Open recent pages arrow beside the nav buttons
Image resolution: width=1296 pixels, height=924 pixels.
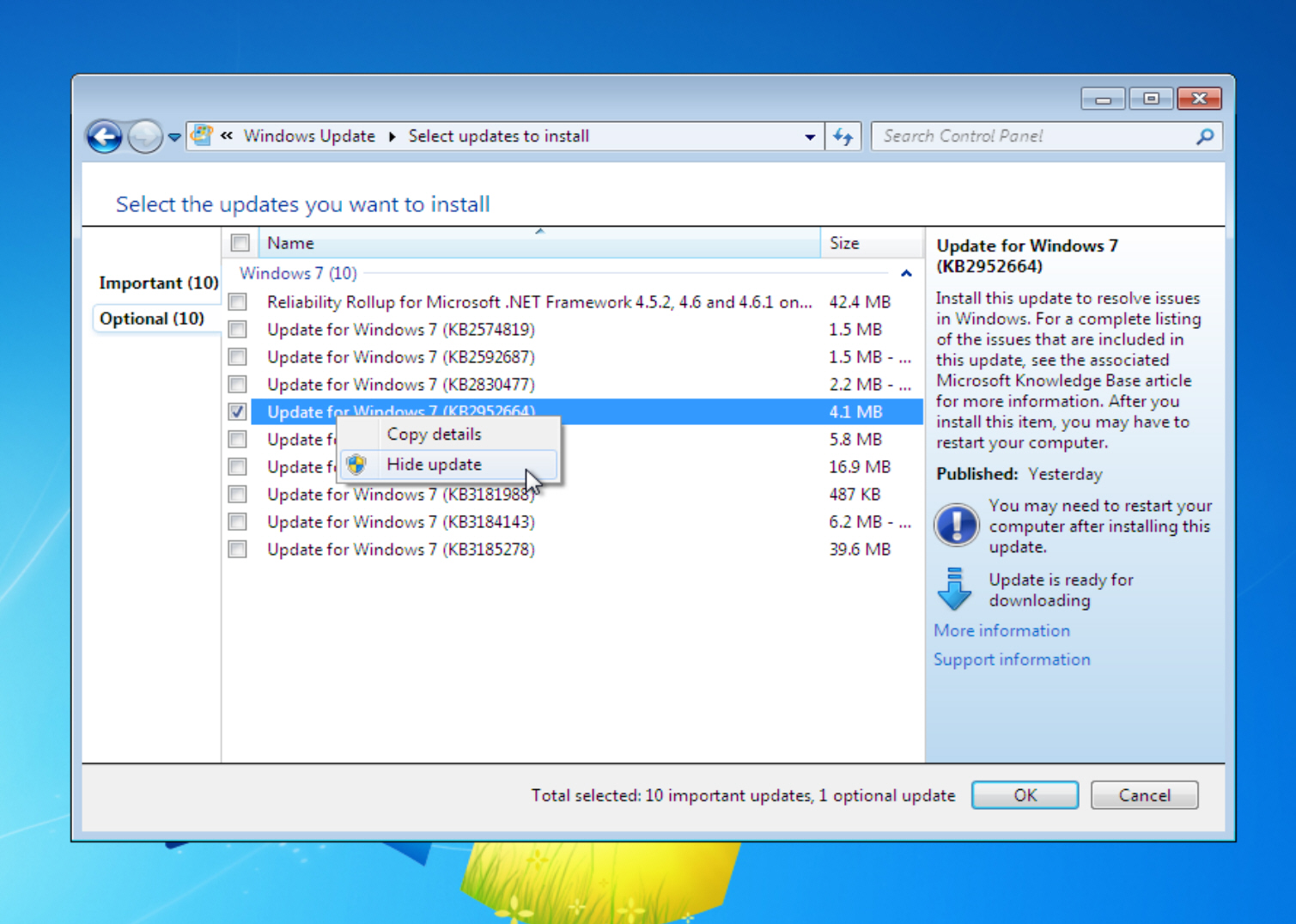point(174,137)
